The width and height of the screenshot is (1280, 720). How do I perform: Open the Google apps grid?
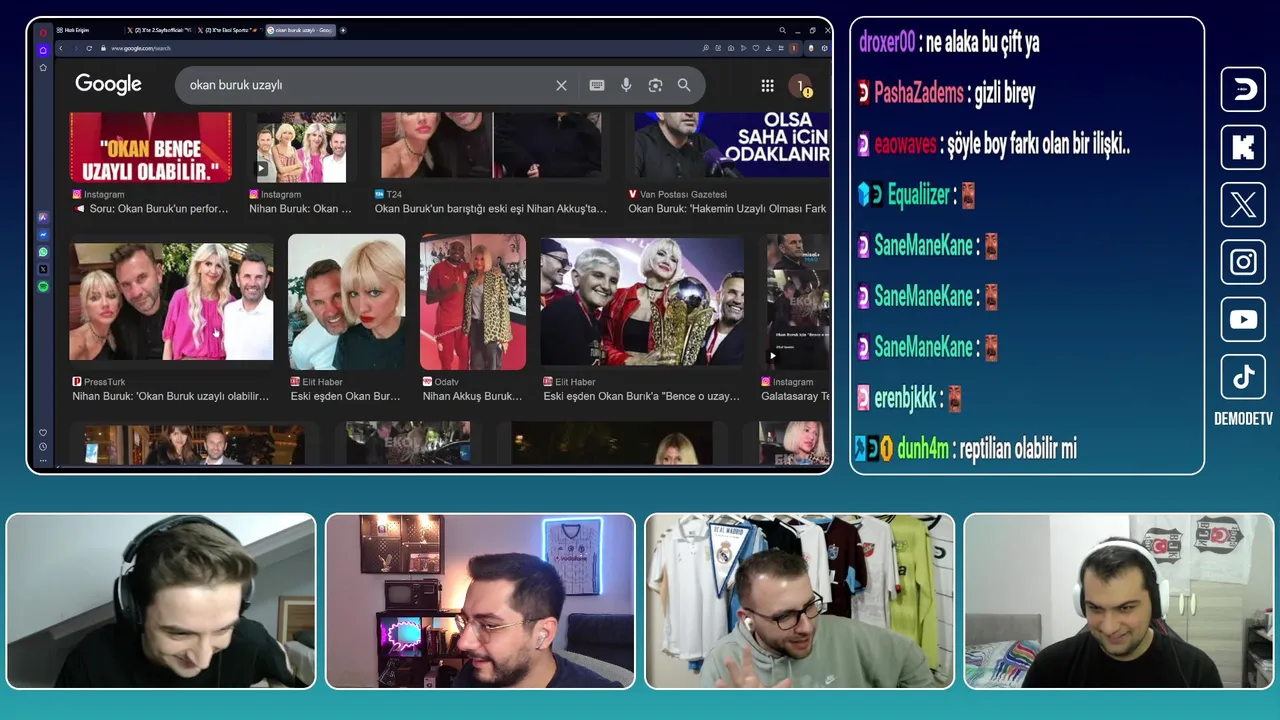click(767, 86)
